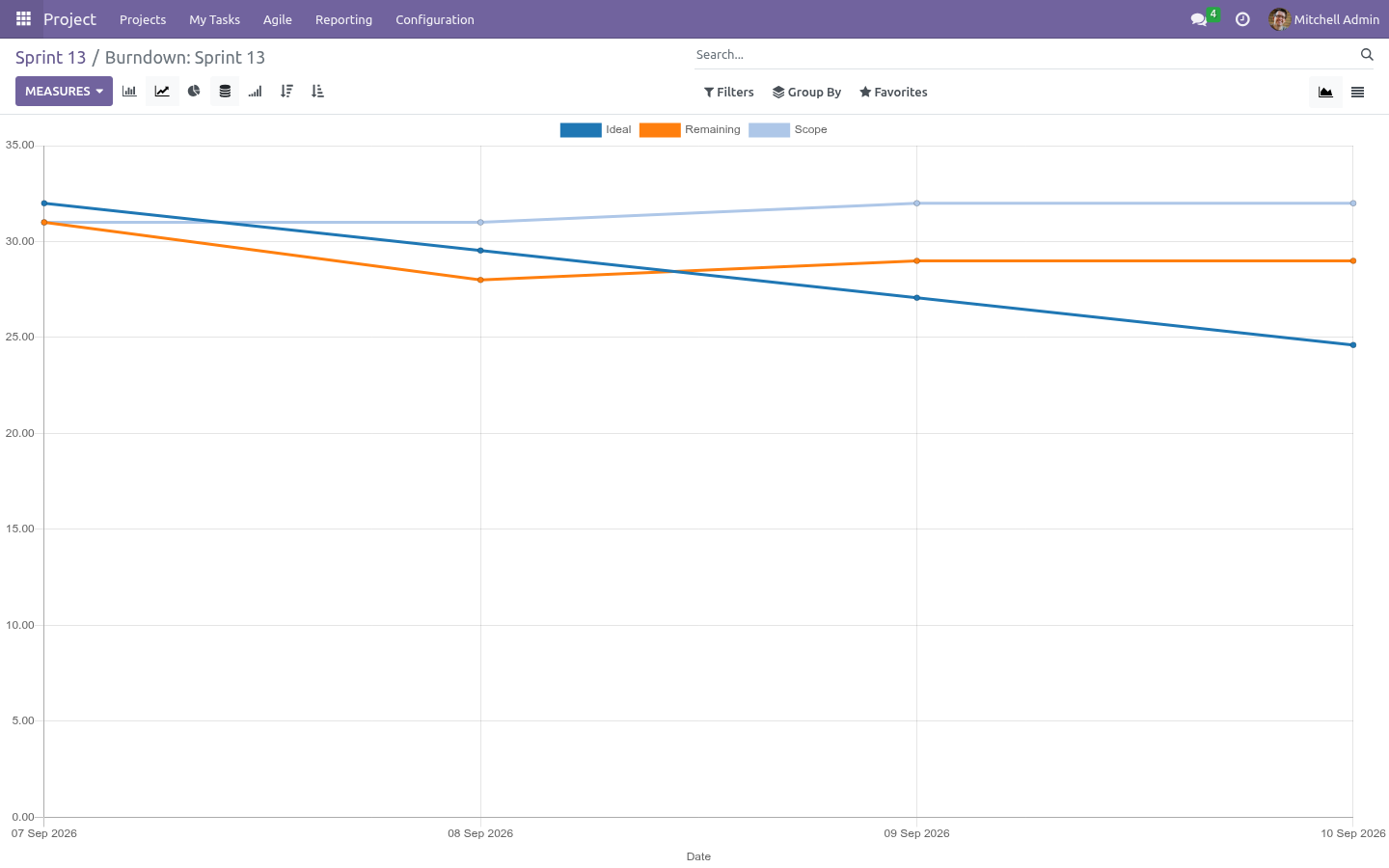Viewport: 1389px width, 868px height.
Task: Sort chart data ascending
Action: [x=317, y=92]
